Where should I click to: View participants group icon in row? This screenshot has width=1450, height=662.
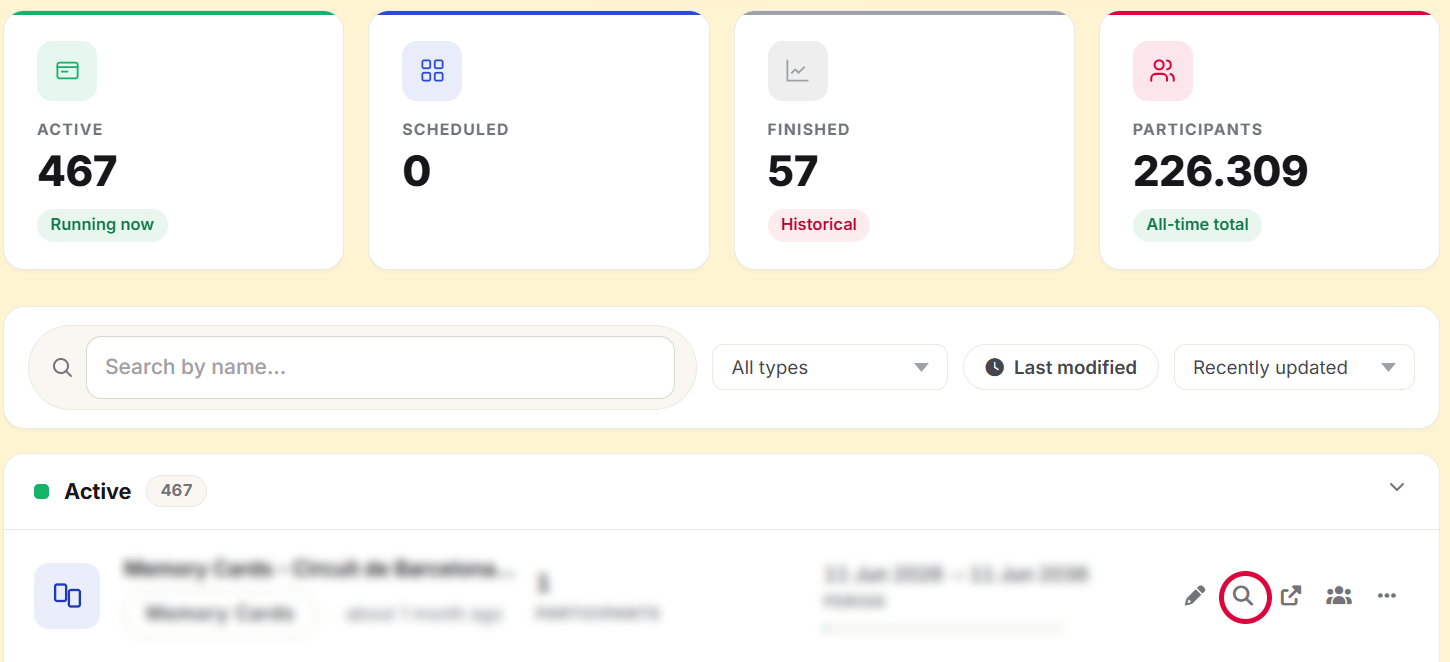point(1339,596)
